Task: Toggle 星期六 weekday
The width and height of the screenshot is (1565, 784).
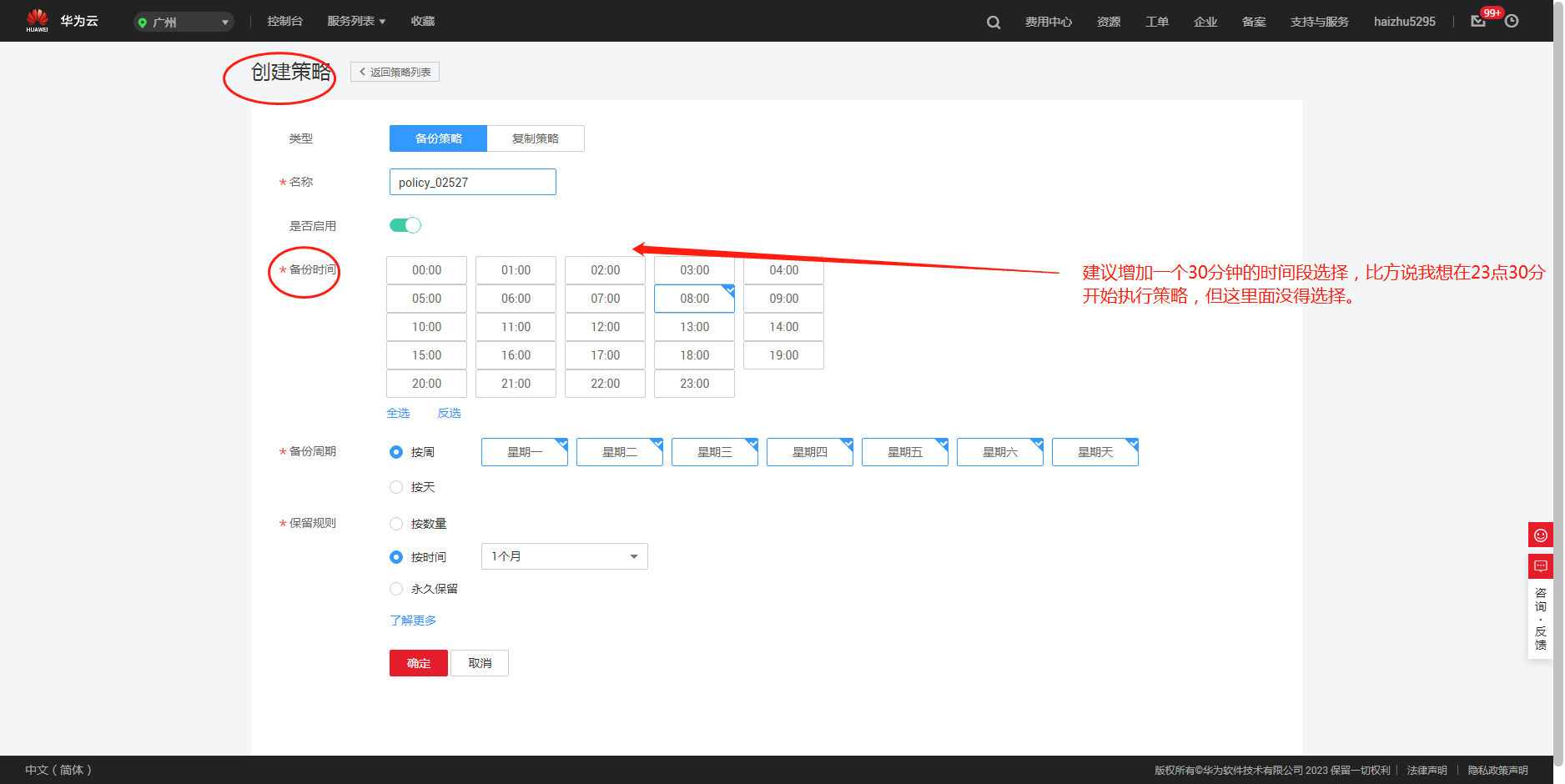Action: point(1000,452)
